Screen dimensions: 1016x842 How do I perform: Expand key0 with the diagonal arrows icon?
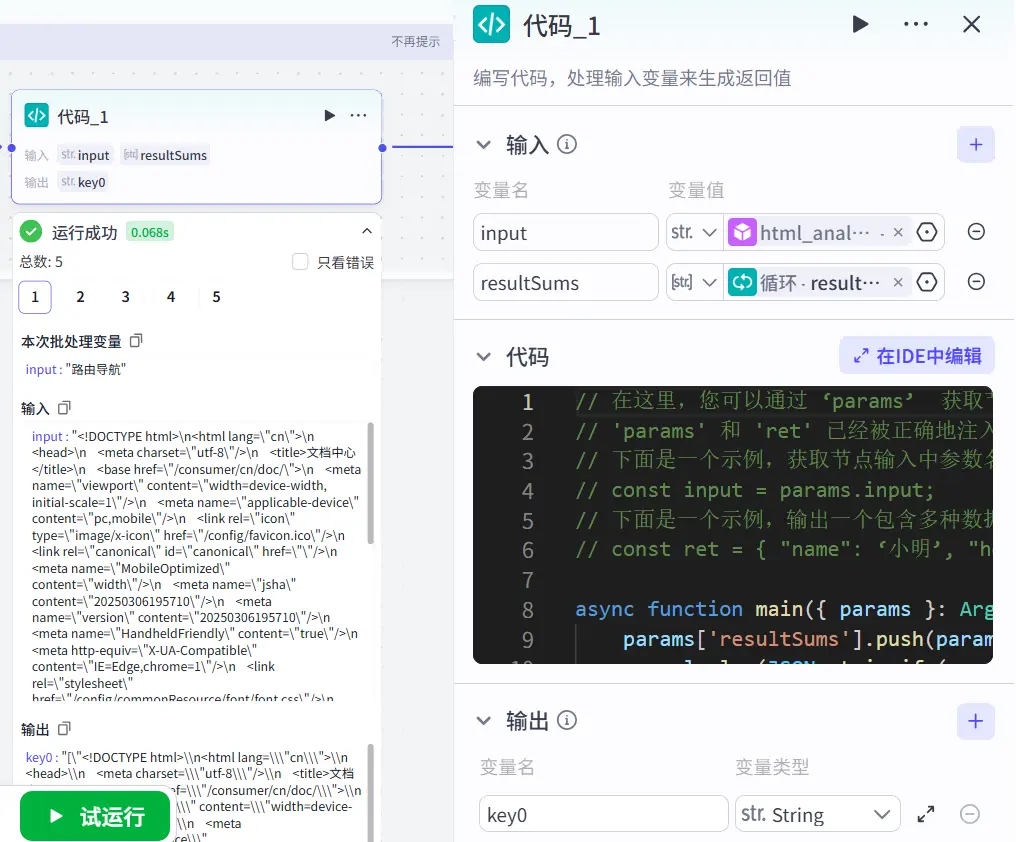tap(925, 814)
